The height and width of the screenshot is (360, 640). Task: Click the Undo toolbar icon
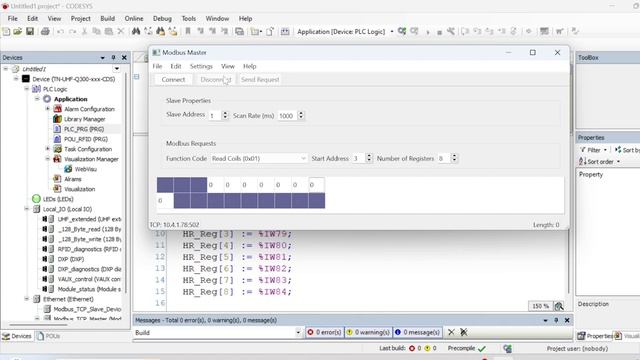pyautogui.click(x=60, y=31)
